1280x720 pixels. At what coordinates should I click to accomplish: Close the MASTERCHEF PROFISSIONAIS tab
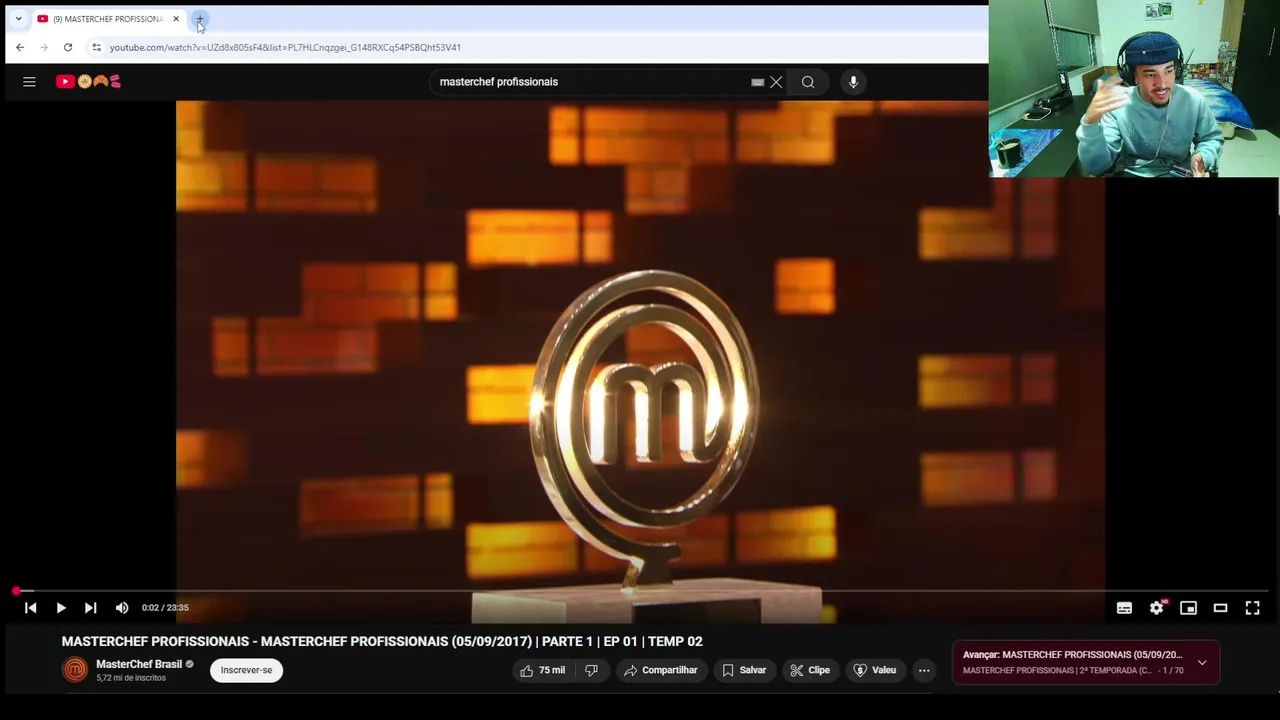click(x=175, y=19)
